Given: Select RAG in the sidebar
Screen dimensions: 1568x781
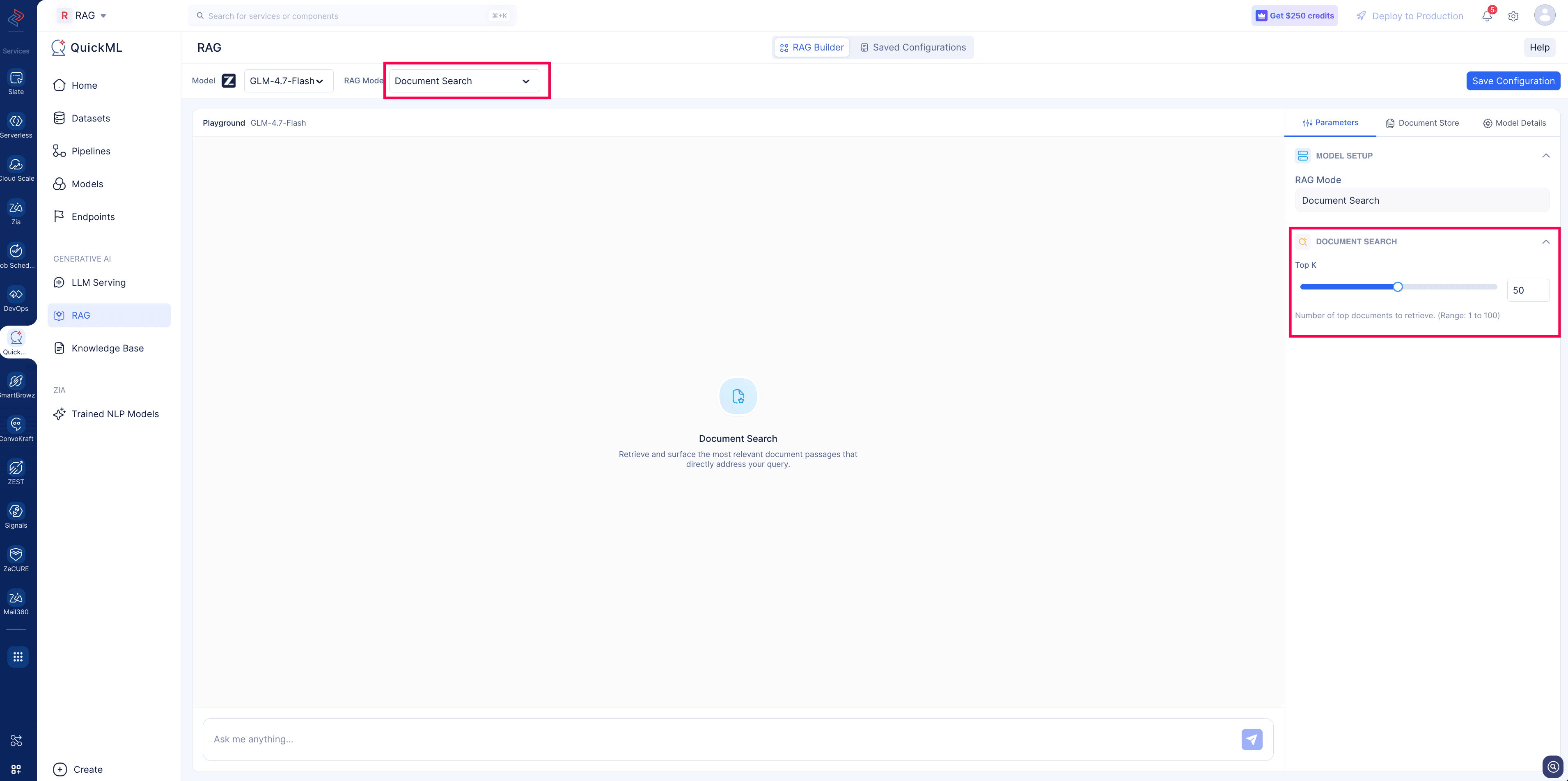Looking at the screenshot, I should point(109,315).
